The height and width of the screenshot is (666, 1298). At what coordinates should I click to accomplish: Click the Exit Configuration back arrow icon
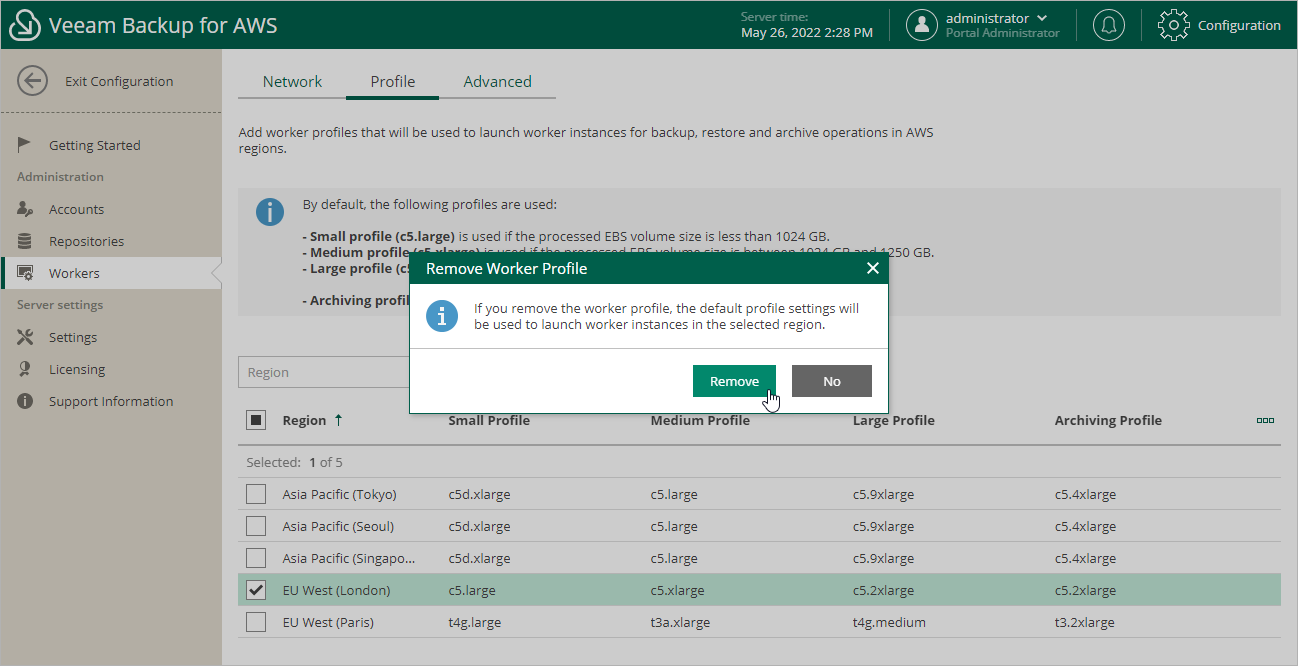click(33, 81)
